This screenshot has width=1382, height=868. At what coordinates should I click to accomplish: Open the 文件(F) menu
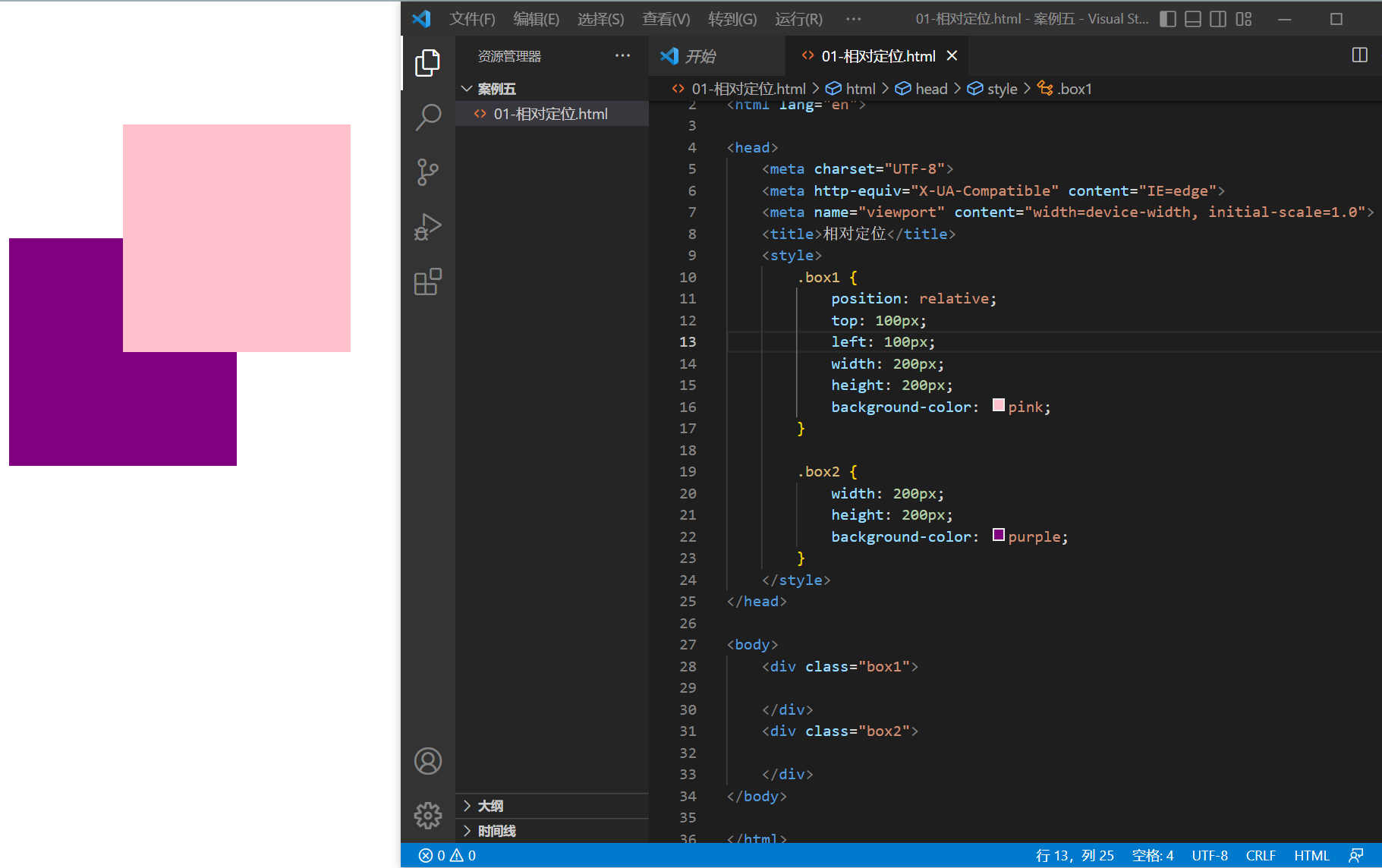(x=472, y=19)
